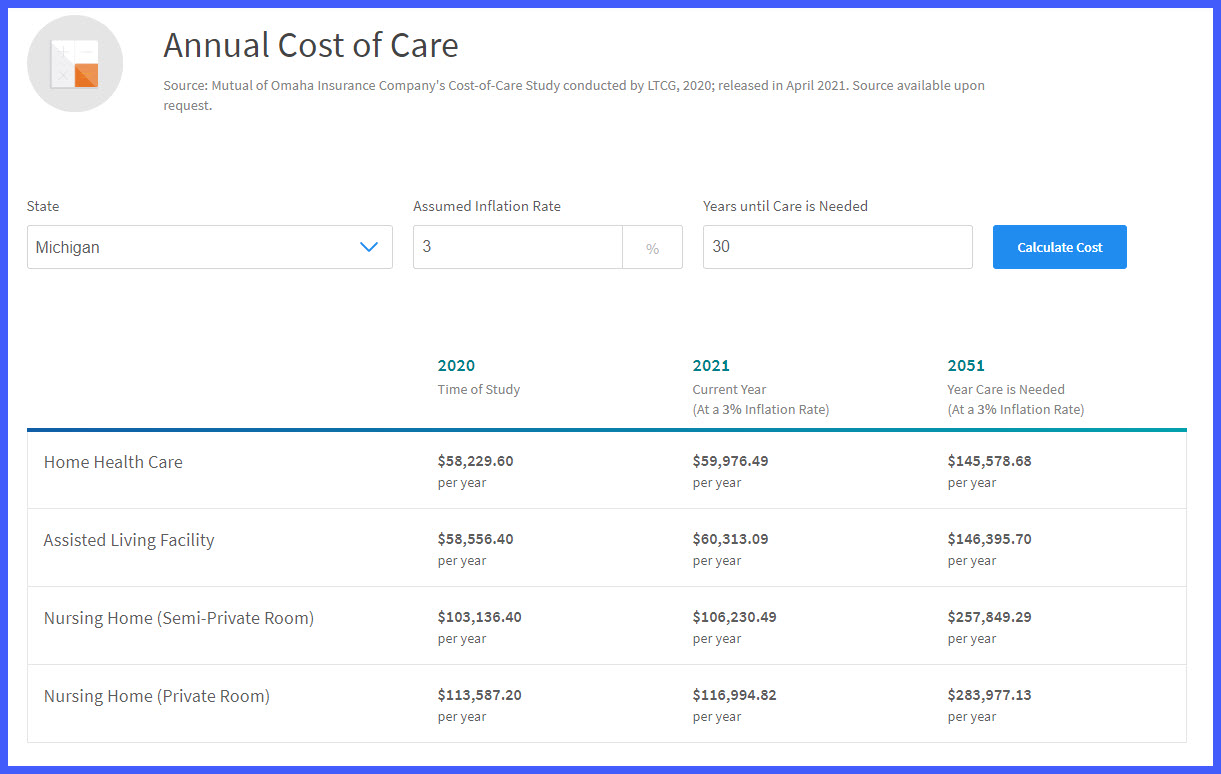Click the $103,136.40 semi-private room cost
The image size is (1221, 774).
pos(480,617)
